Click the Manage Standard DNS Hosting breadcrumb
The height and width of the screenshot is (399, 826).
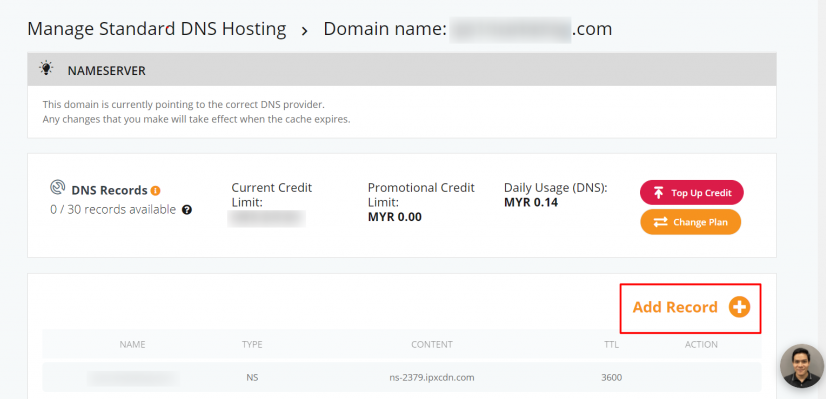pos(156,29)
